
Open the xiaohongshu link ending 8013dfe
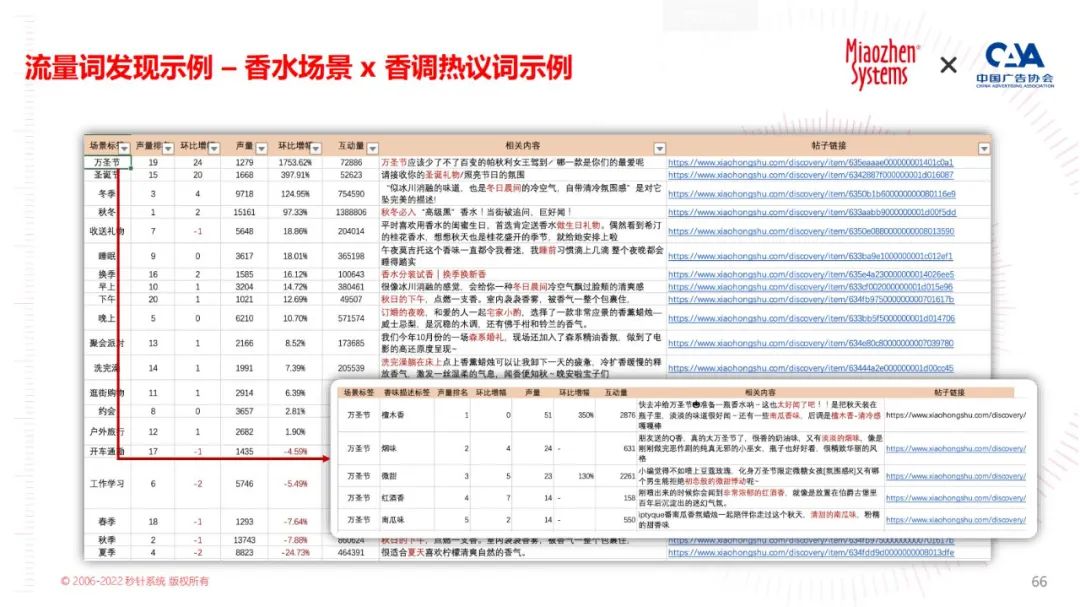coord(811,553)
